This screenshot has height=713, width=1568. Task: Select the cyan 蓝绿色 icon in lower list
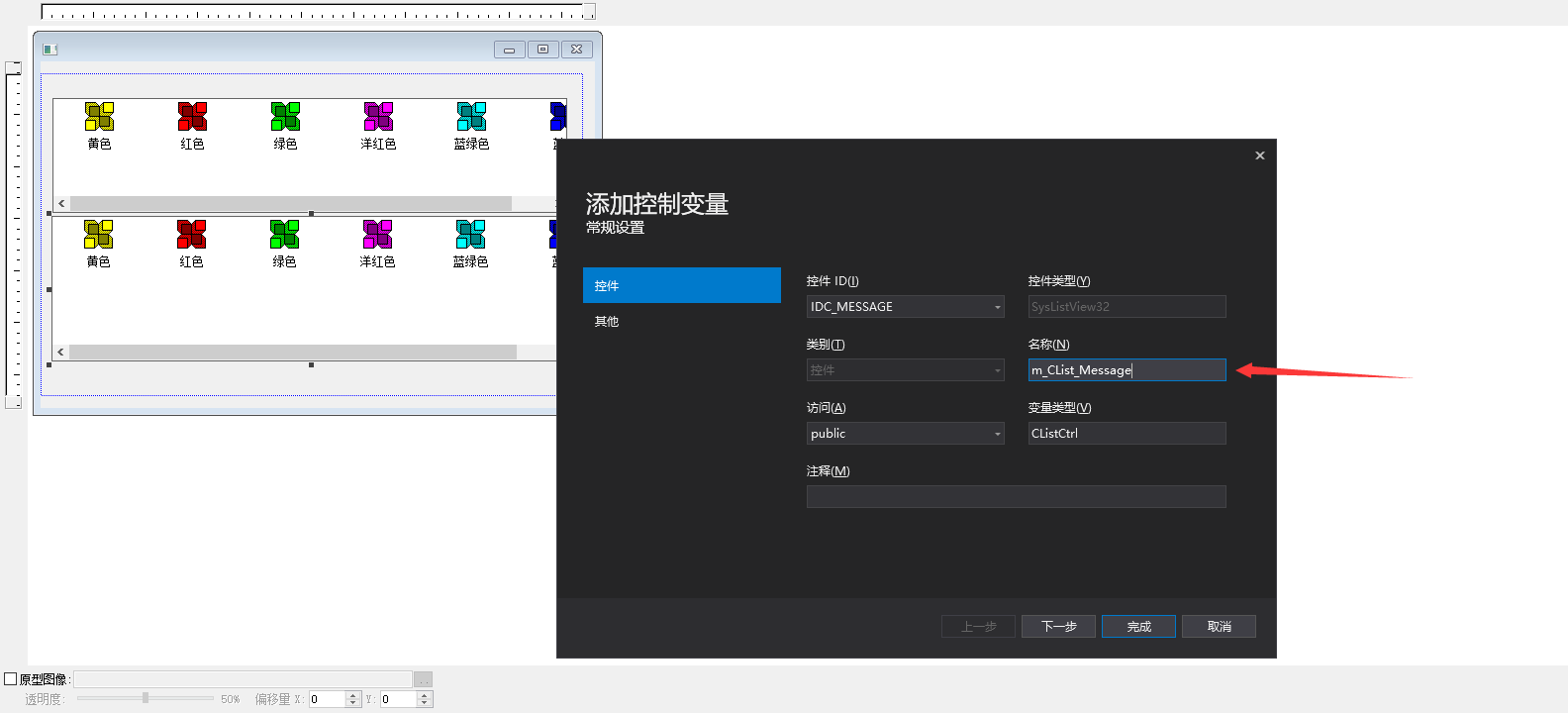point(470,235)
